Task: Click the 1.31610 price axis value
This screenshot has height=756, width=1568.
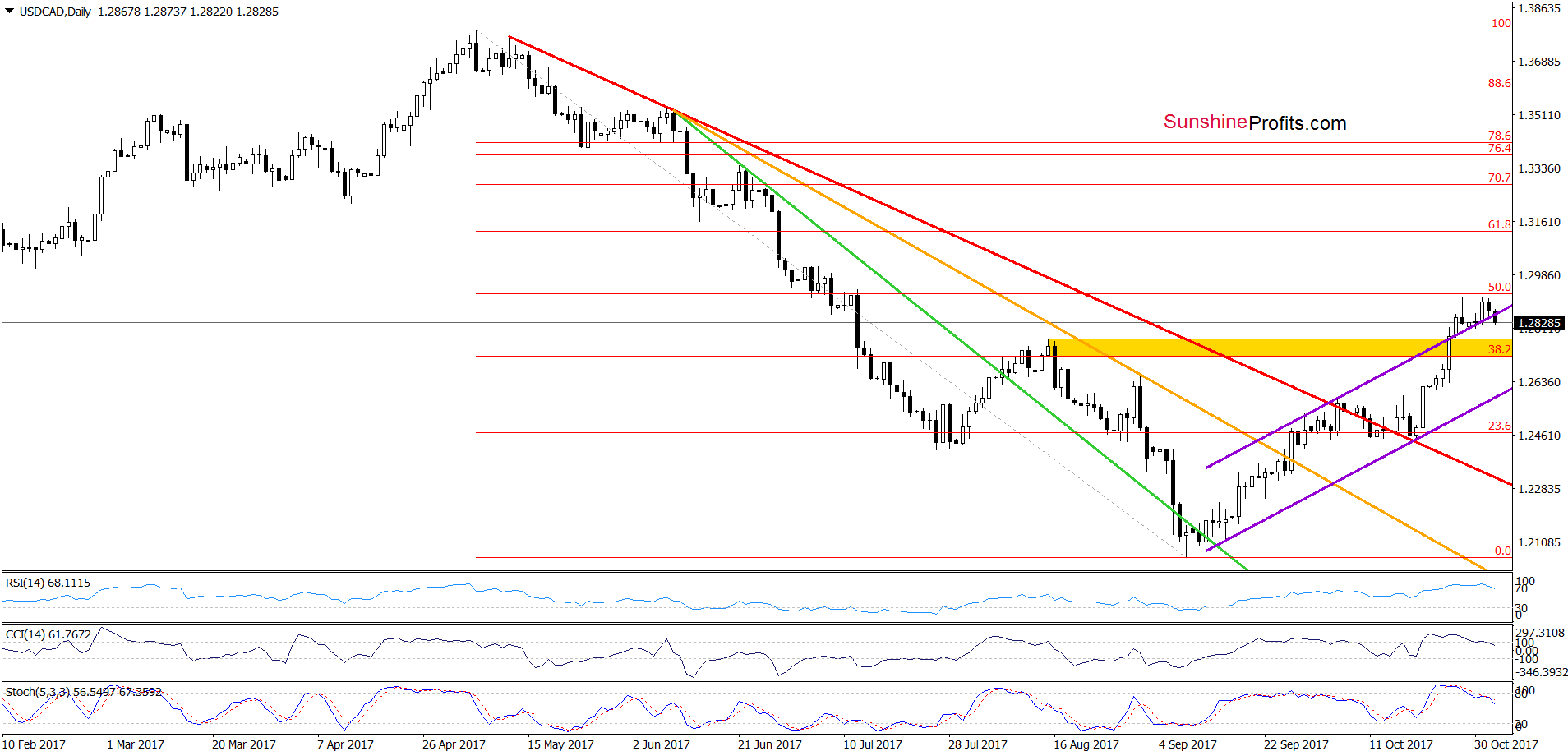Action: [x=1538, y=222]
